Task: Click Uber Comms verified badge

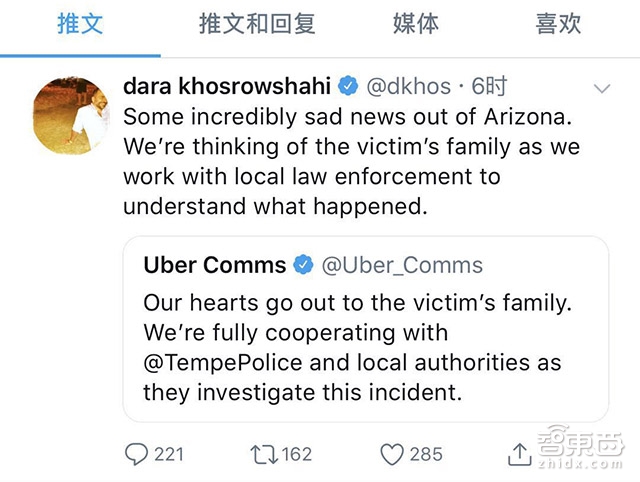Action: [x=303, y=265]
